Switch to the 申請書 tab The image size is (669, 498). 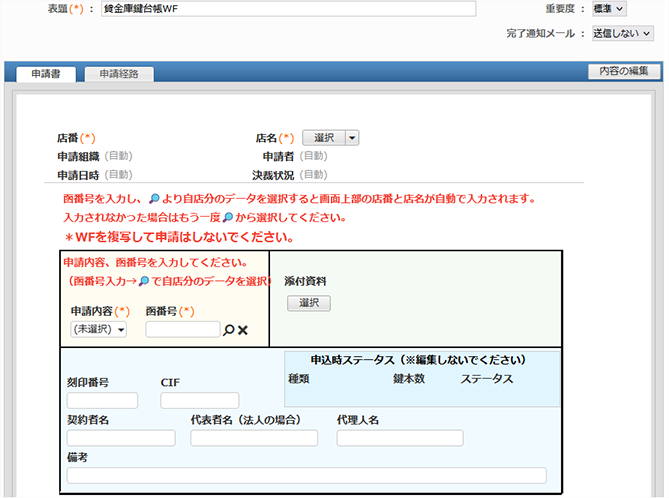45,74
